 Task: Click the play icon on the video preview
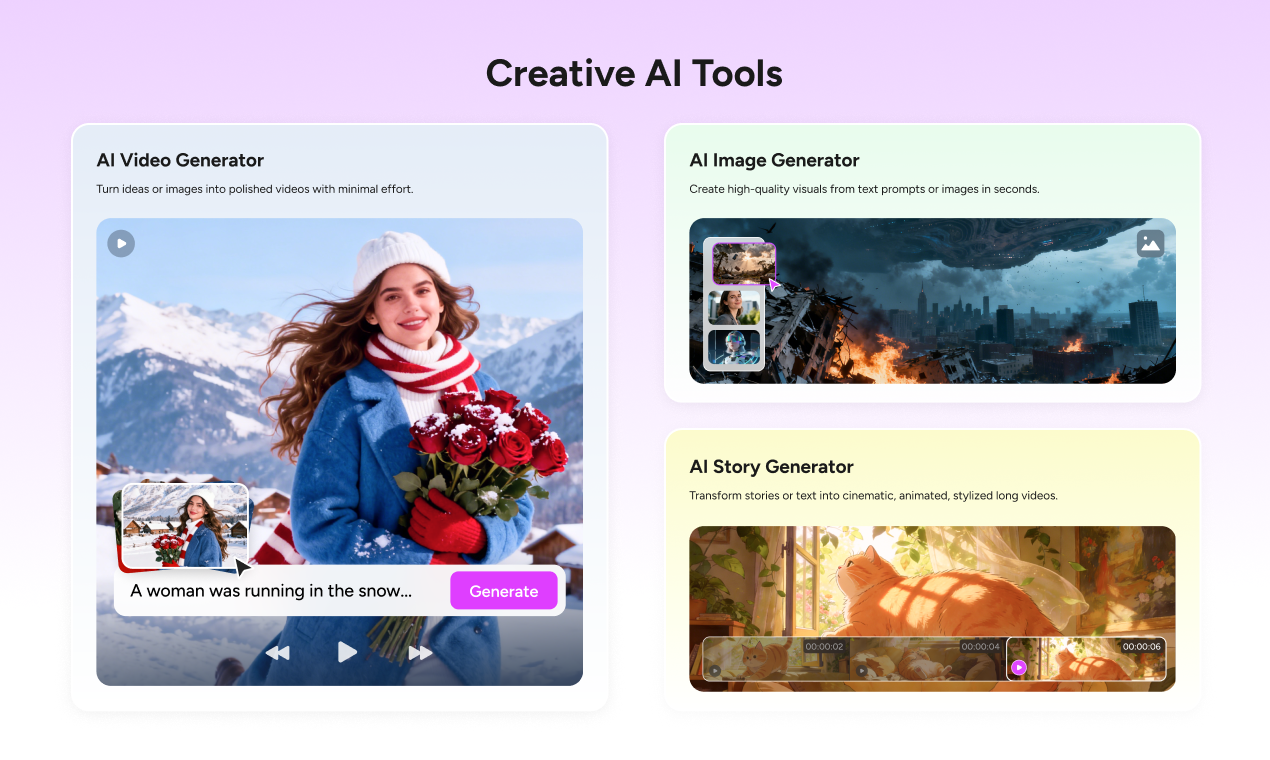click(x=120, y=243)
